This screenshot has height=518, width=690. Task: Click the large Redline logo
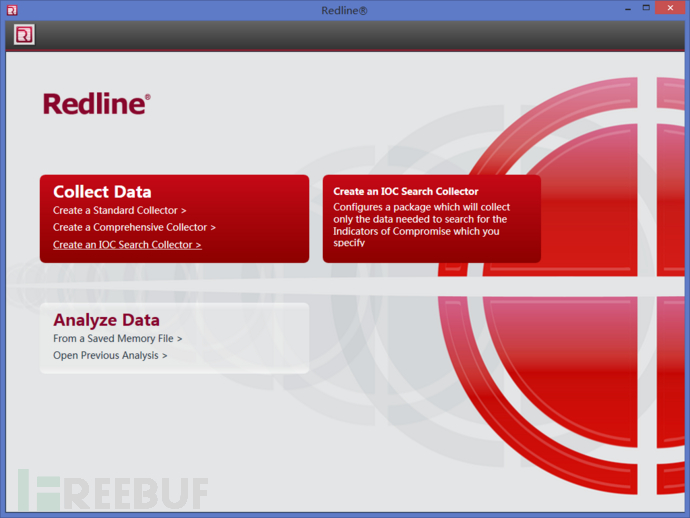[x=96, y=104]
